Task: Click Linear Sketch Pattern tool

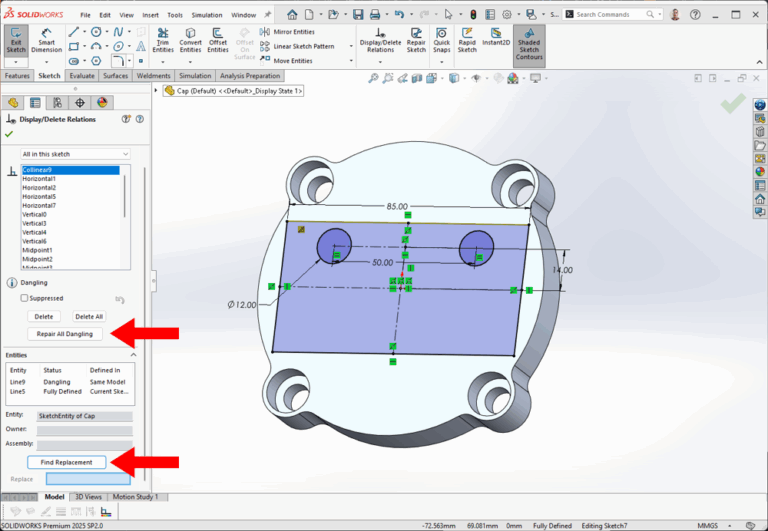Action: tap(297, 47)
